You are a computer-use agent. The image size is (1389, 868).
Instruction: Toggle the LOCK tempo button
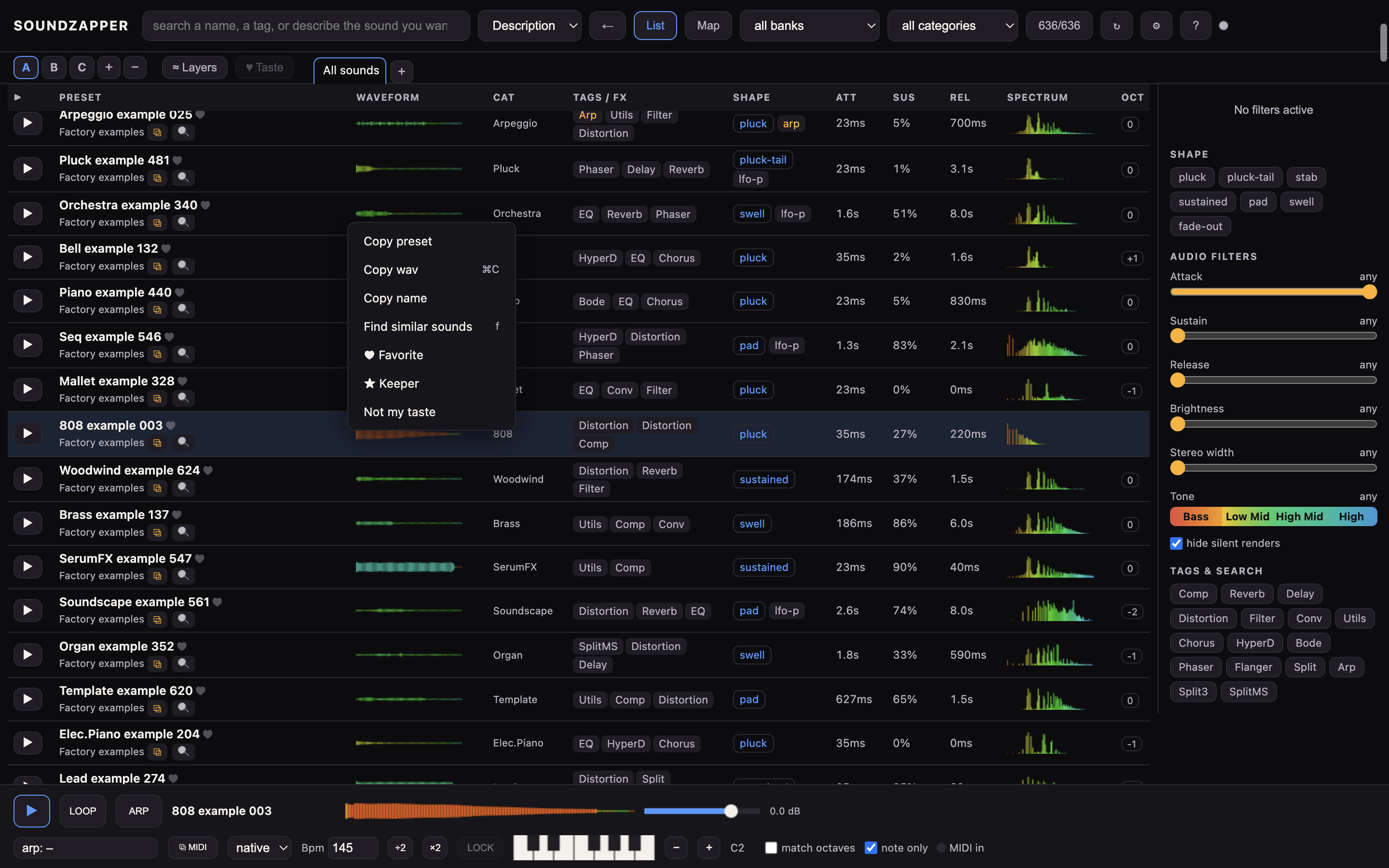[480, 848]
